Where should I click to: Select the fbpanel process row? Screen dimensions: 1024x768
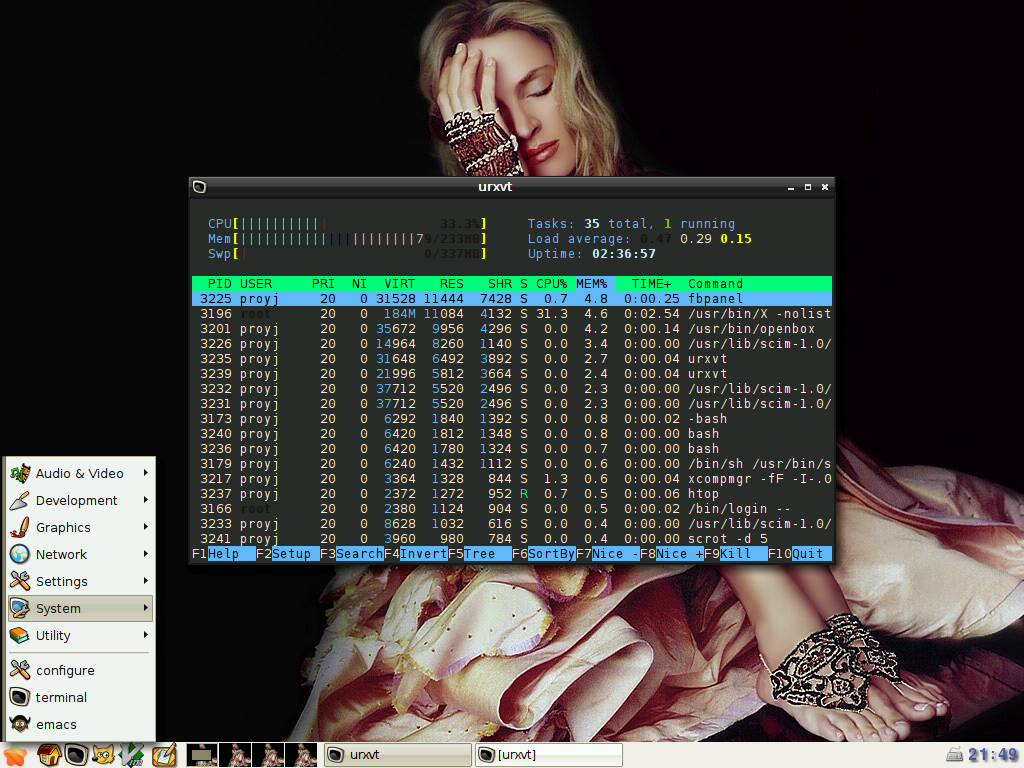(512, 299)
